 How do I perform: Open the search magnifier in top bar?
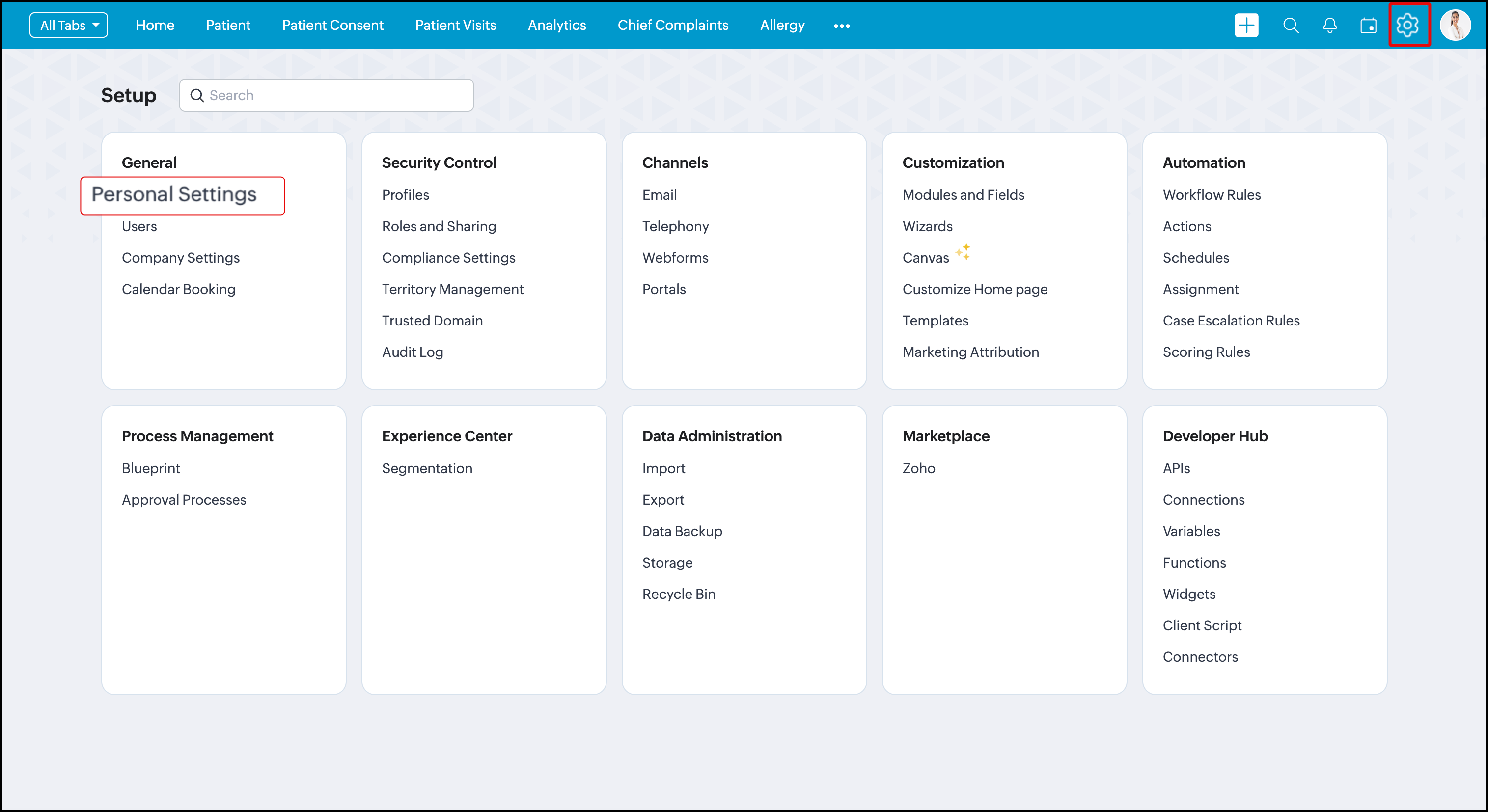(1291, 26)
